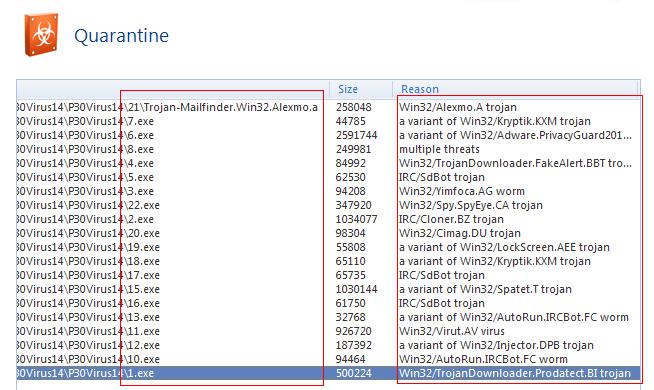Viewport: 654px width, 390px height.
Task: Click the size value 1034077
Action: (357, 219)
